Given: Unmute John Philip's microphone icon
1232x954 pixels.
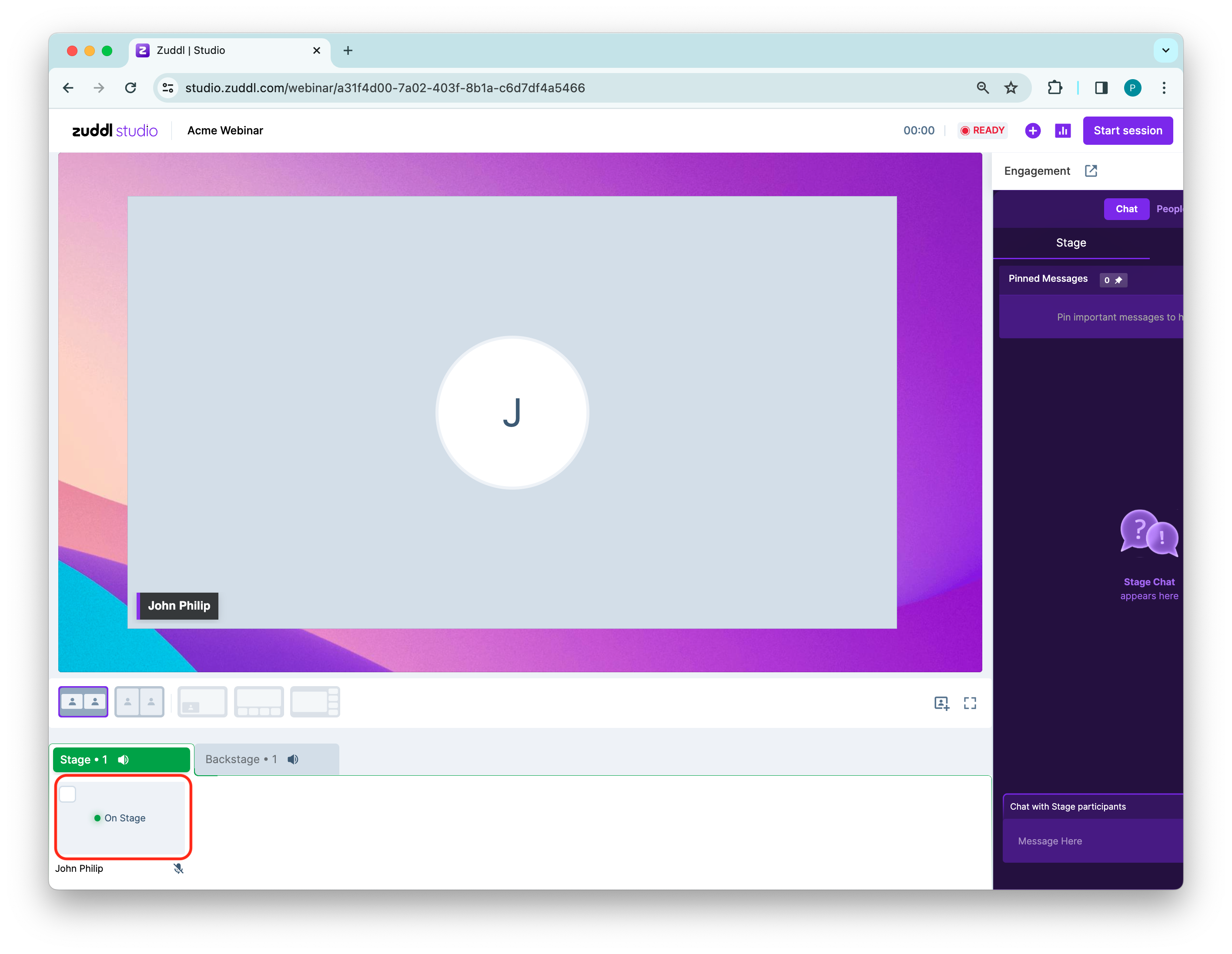Looking at the screenshot, I should click(178, 868).
